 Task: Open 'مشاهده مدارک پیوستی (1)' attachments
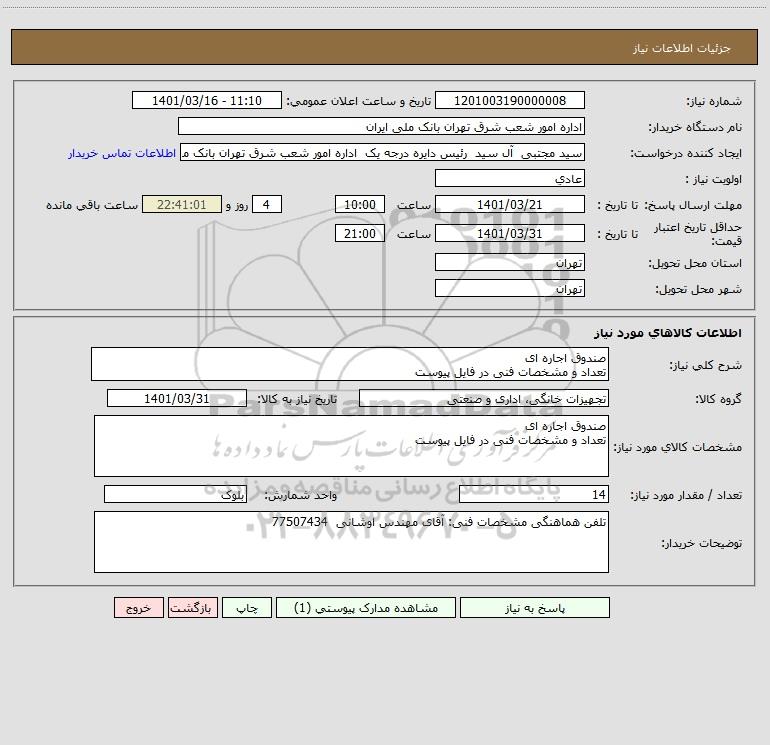coord(366,607)
